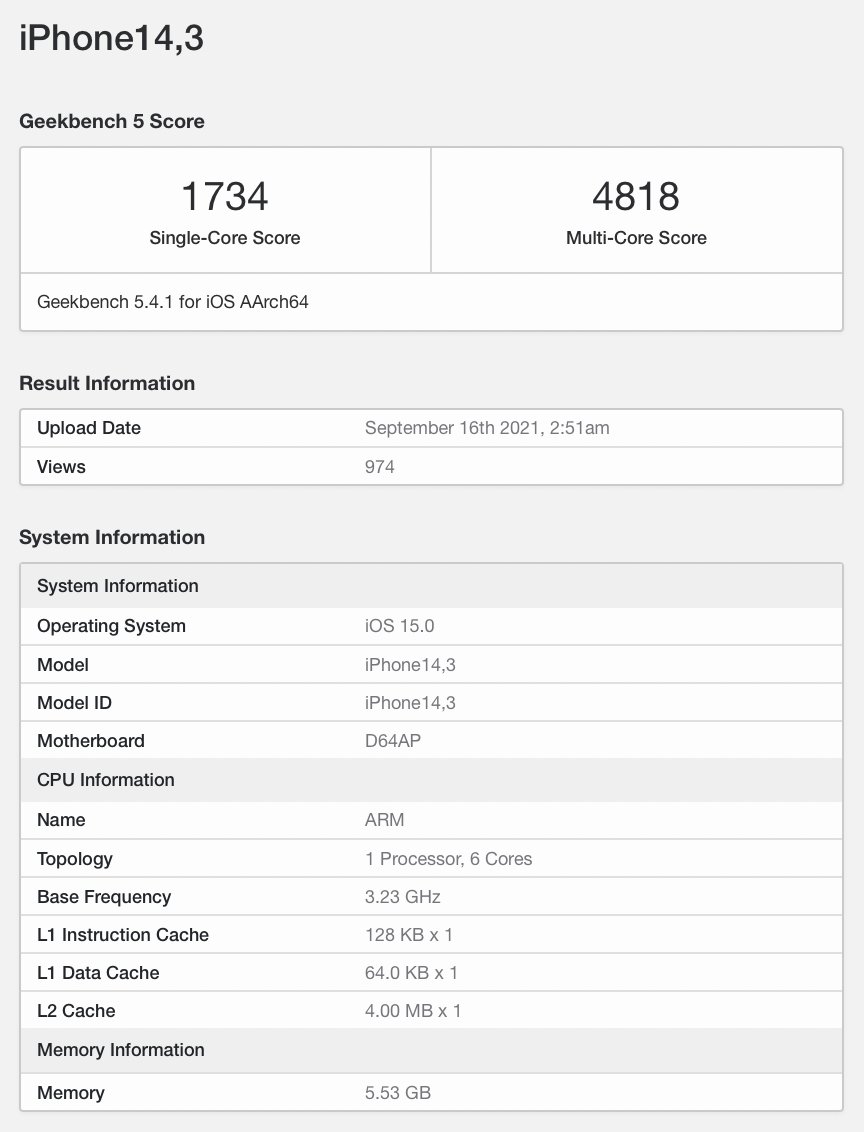Click the System Information table header row

click(431, 585)
